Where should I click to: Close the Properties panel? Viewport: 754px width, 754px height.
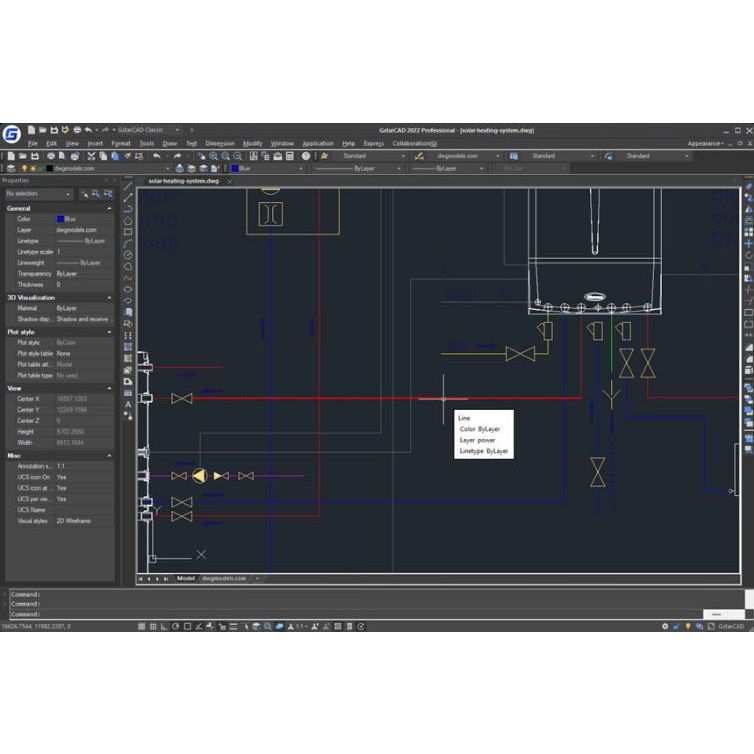click(x=114, y=180)
